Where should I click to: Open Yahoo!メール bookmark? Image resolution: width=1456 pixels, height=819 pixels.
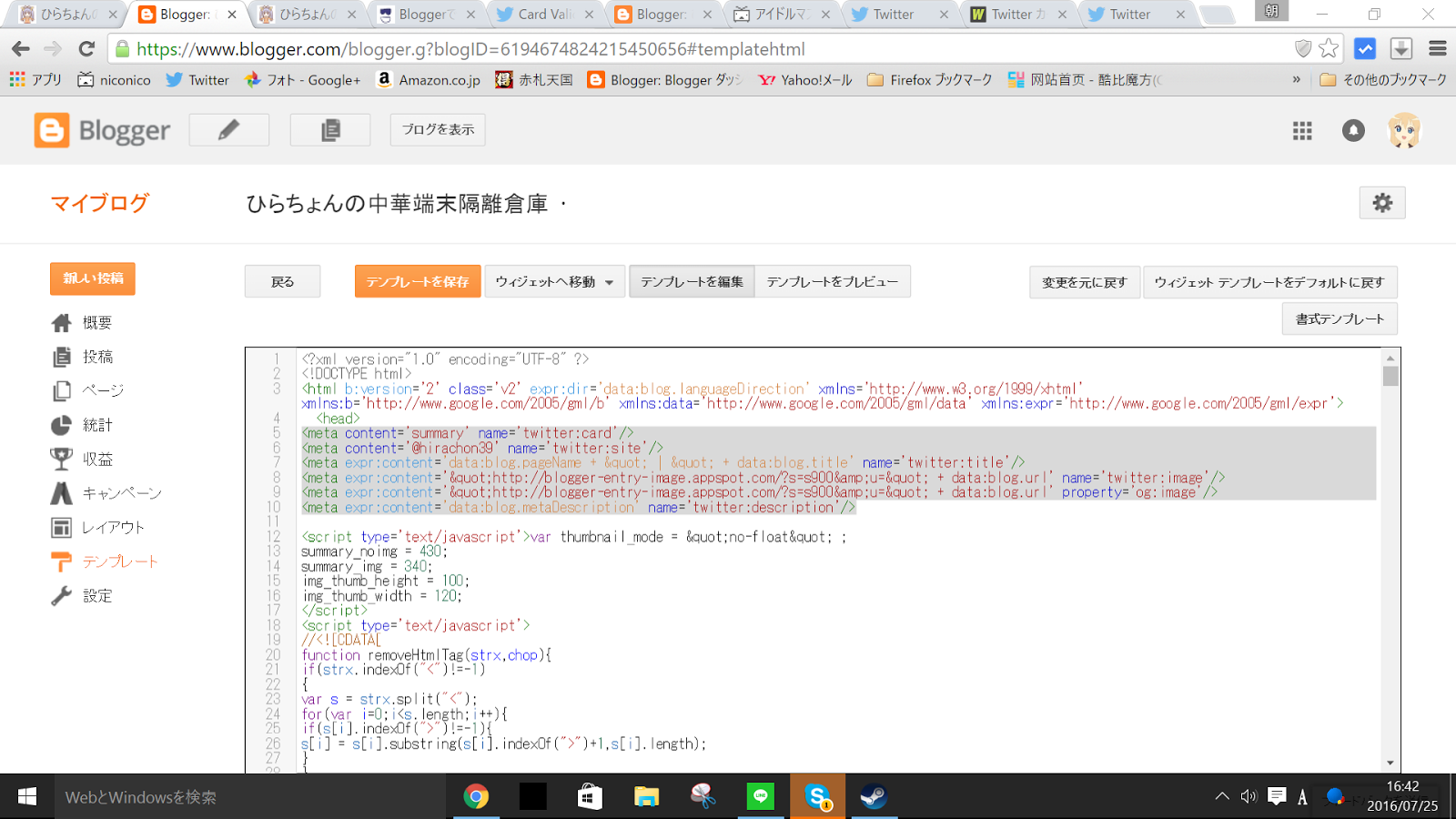point(805,79)
